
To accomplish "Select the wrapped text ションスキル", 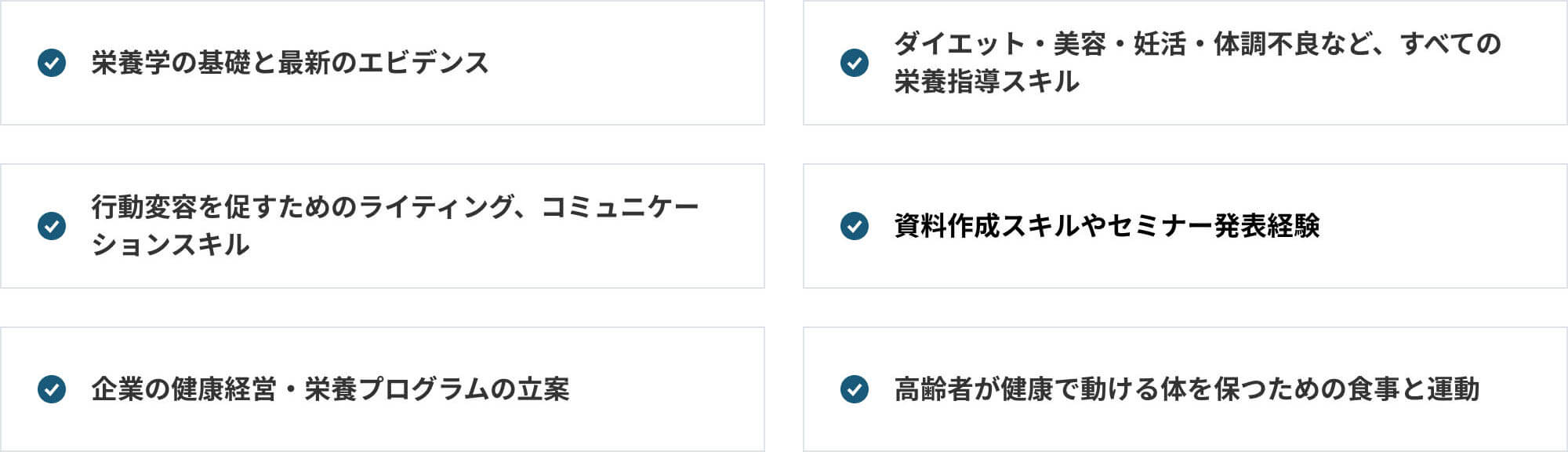I will pos(170,245).
